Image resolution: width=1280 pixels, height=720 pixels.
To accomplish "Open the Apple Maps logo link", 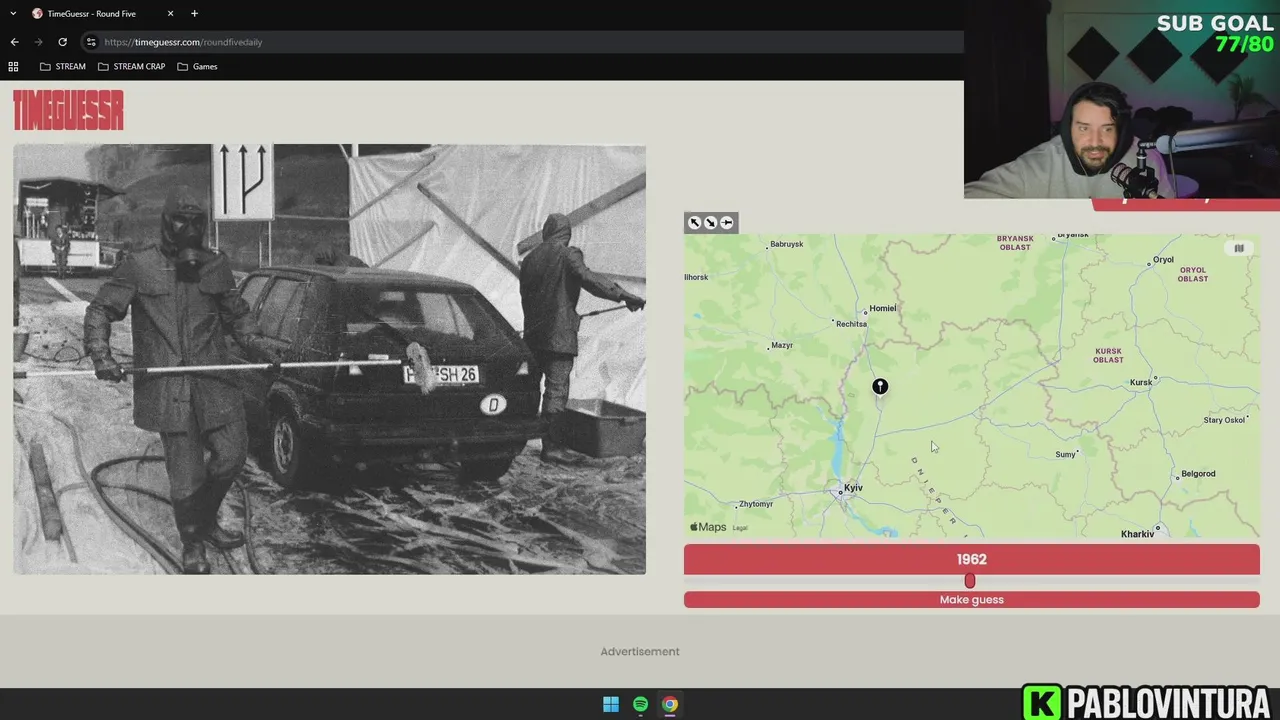I will coord(708,527).
